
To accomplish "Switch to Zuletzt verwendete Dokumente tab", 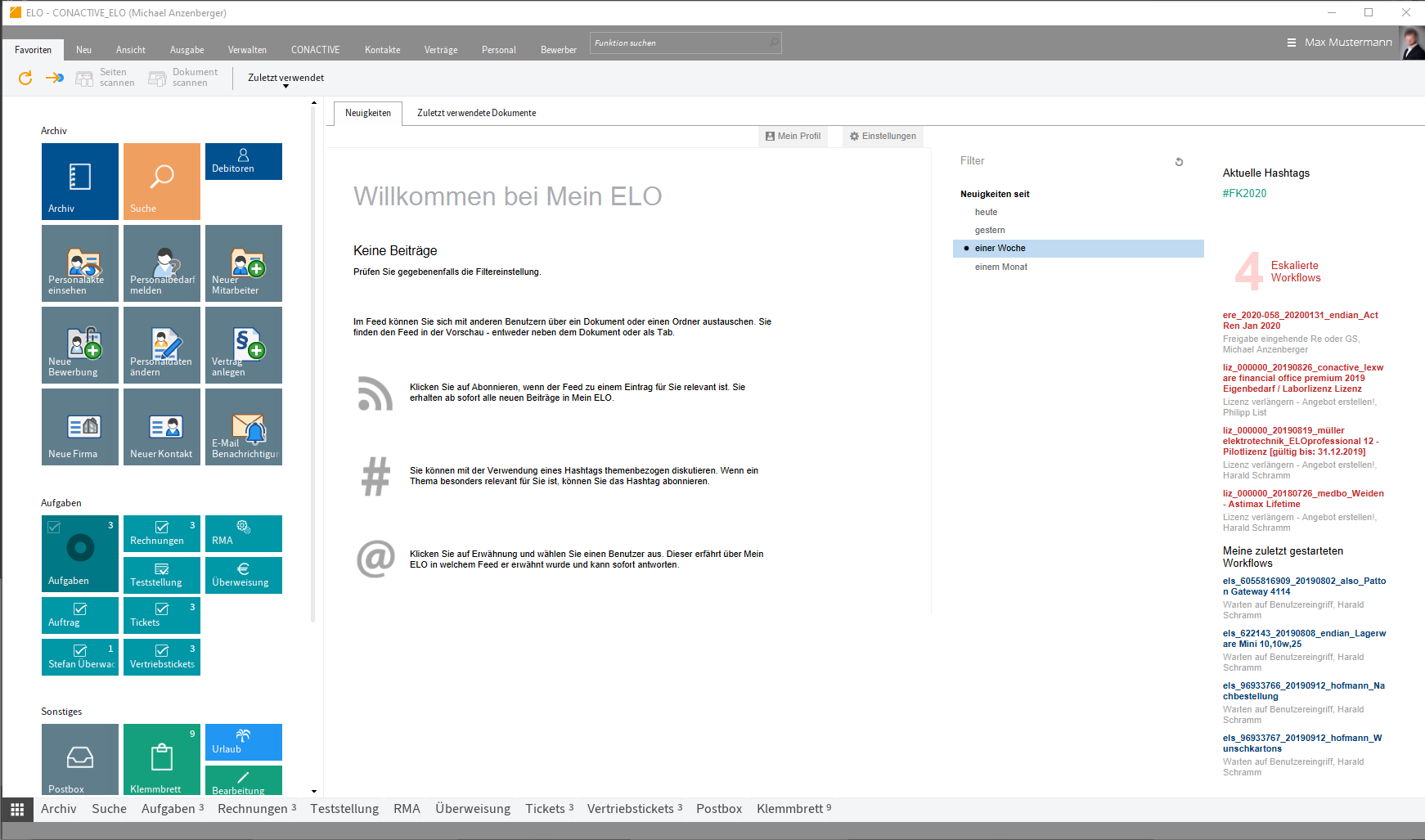I will point(477,113).
